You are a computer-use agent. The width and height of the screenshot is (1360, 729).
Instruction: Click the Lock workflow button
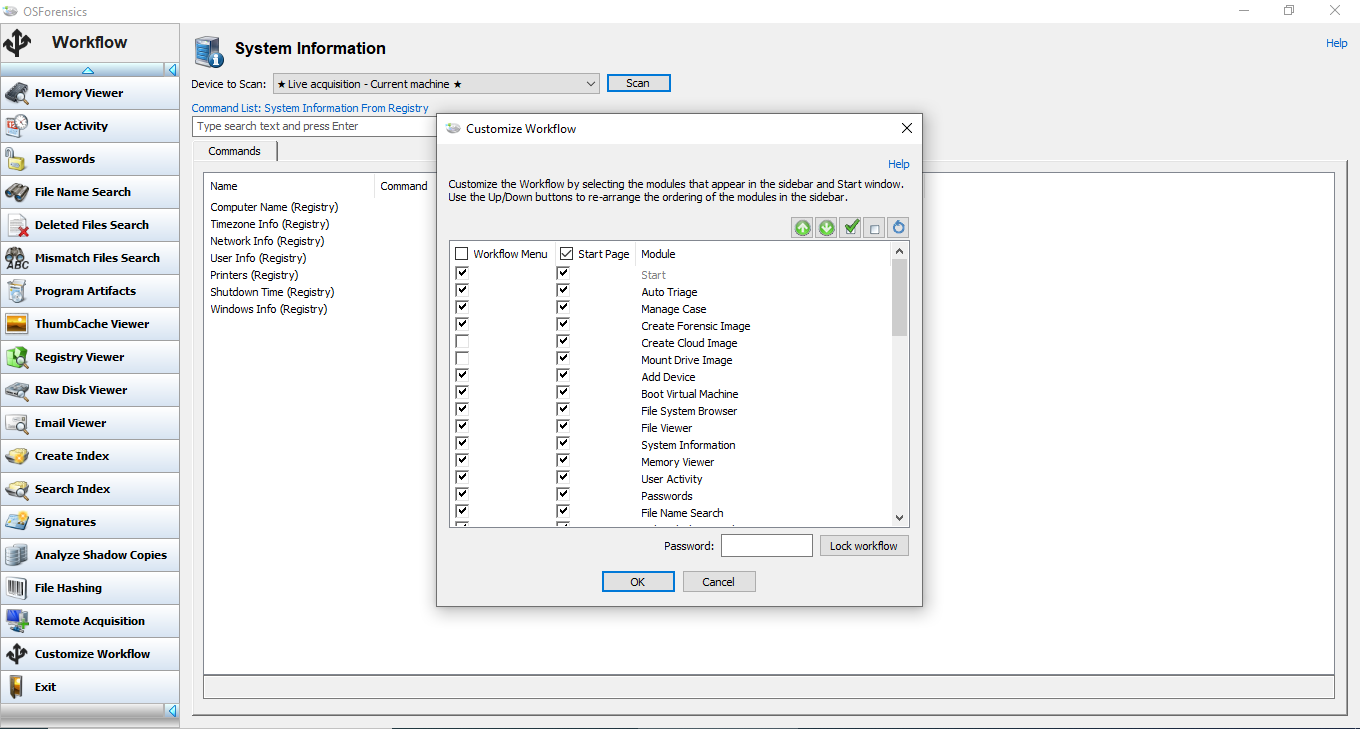coord(864,546)
